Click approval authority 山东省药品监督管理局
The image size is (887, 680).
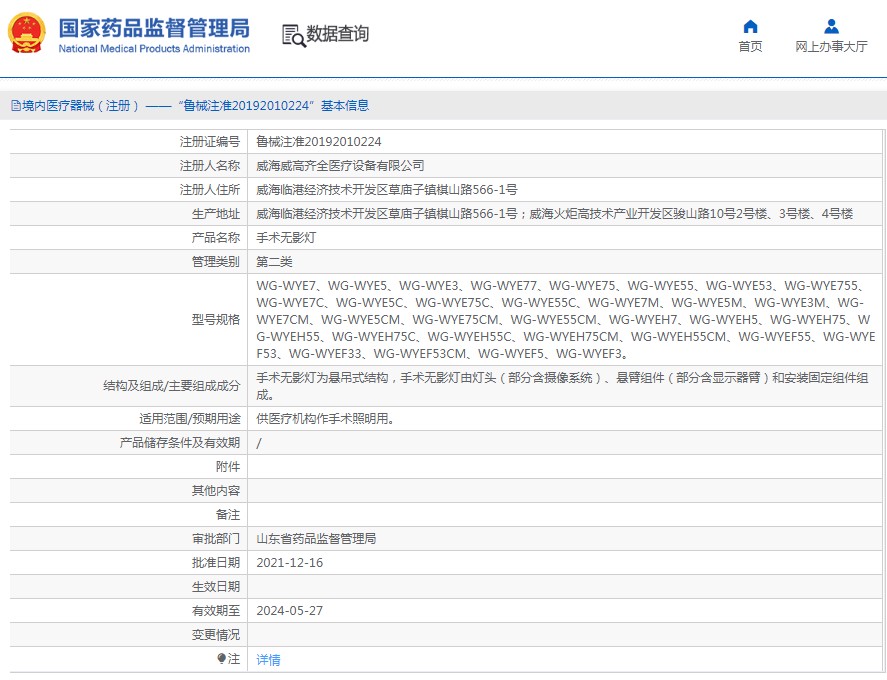pyautogui.click(x=316, y=539)
